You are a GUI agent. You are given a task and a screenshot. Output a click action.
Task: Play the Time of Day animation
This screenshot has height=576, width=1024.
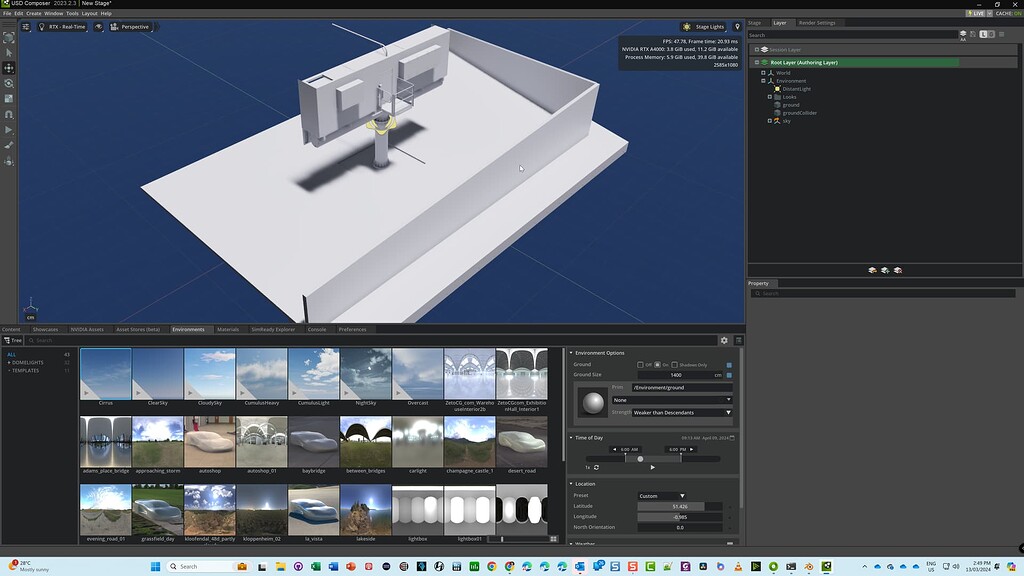click(653, 467)
